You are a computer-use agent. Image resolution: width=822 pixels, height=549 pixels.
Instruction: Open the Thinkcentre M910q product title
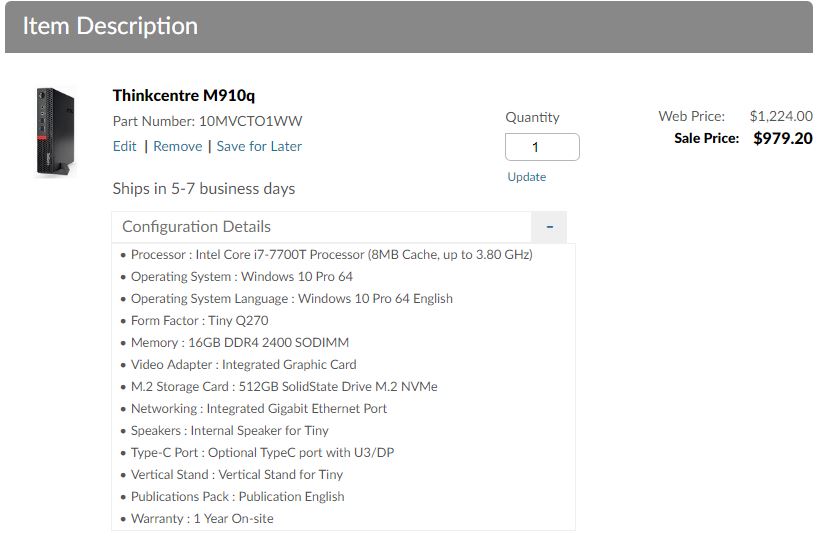coord(184,96)
